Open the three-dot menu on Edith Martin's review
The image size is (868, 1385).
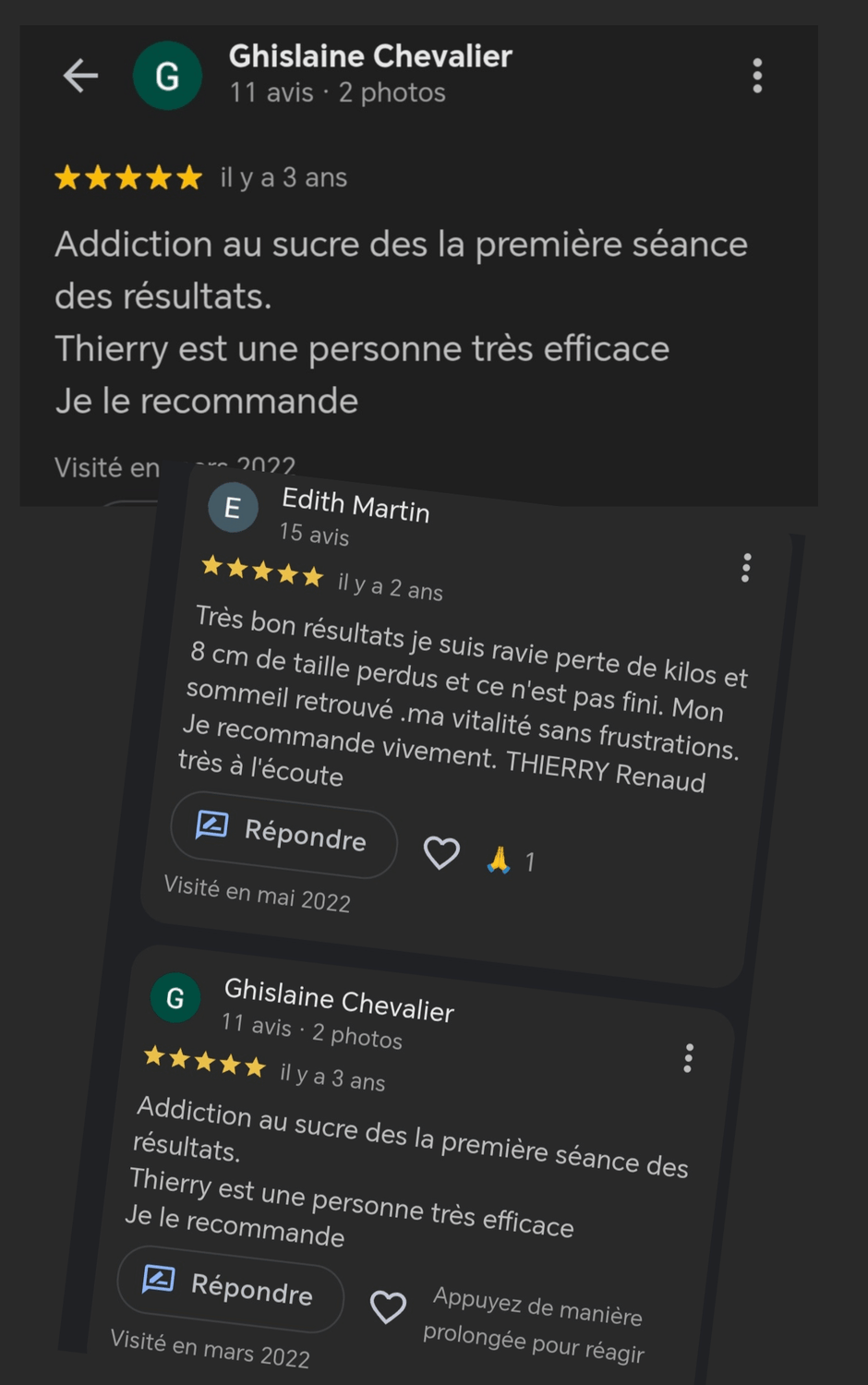point(746,568)
